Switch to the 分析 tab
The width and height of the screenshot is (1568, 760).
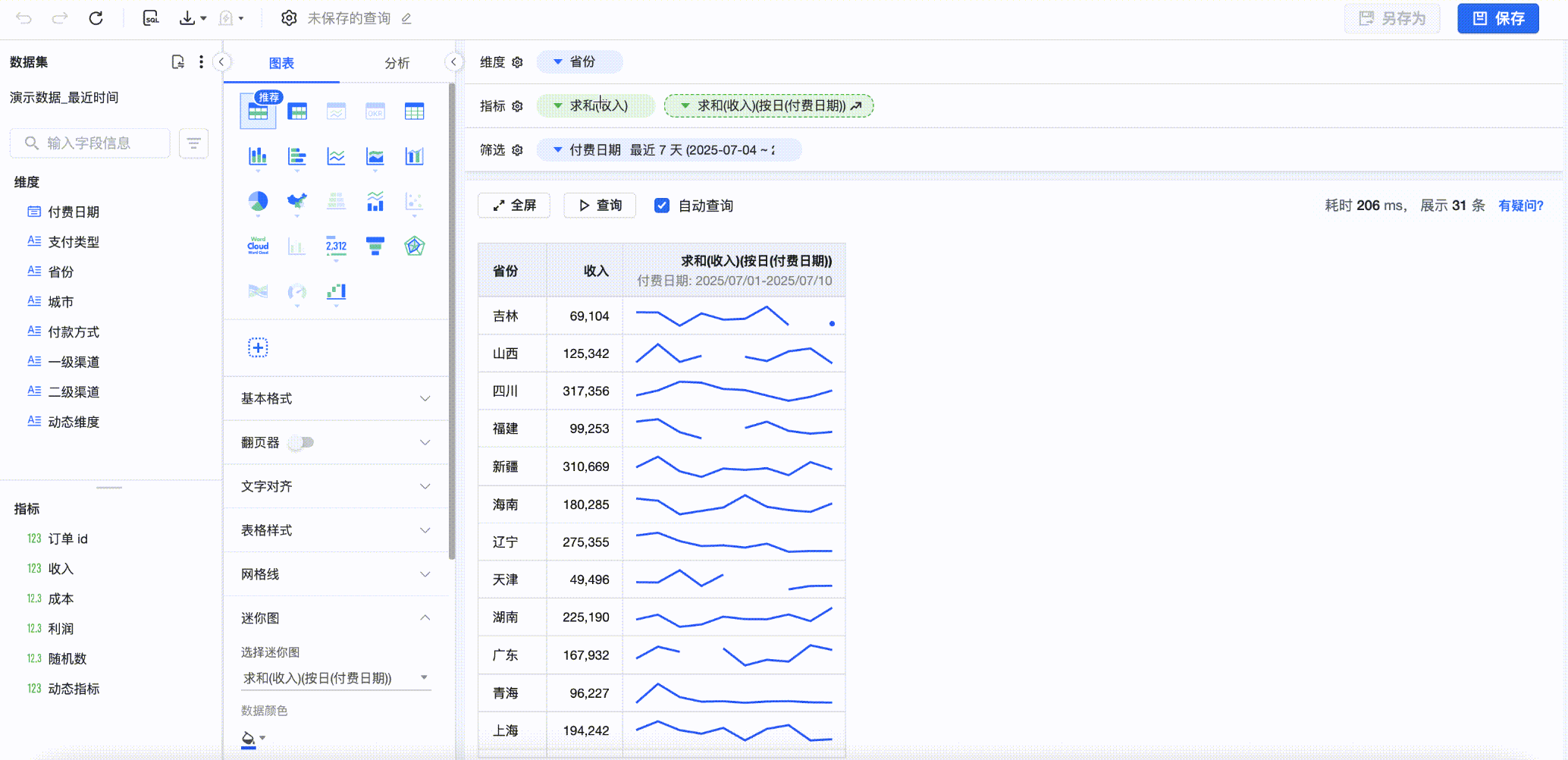coord(397,63)
